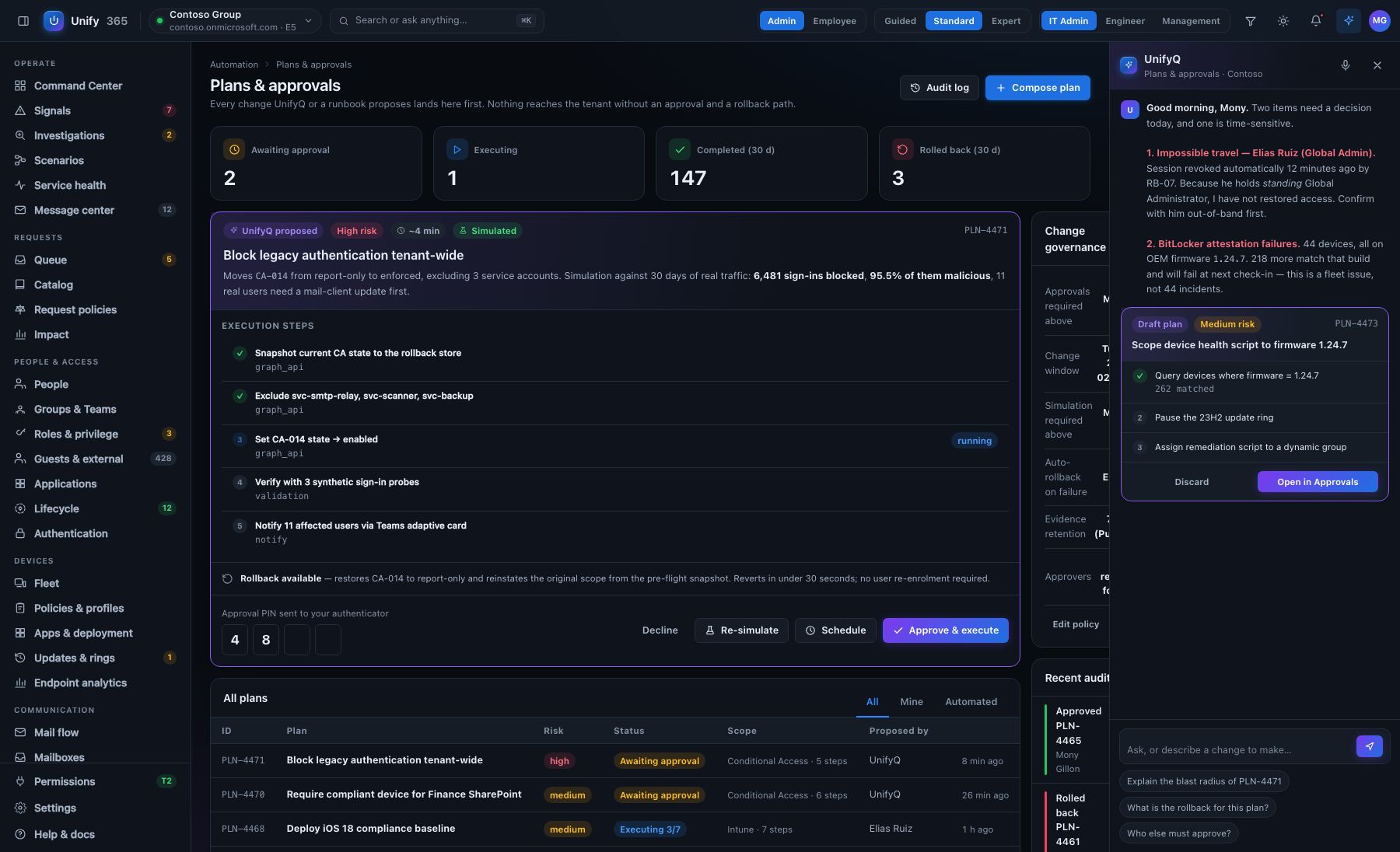This screenshot has width=1400, height=852.
Task: Open Command Center in sidebar
Action: click(x=95, y=86)
